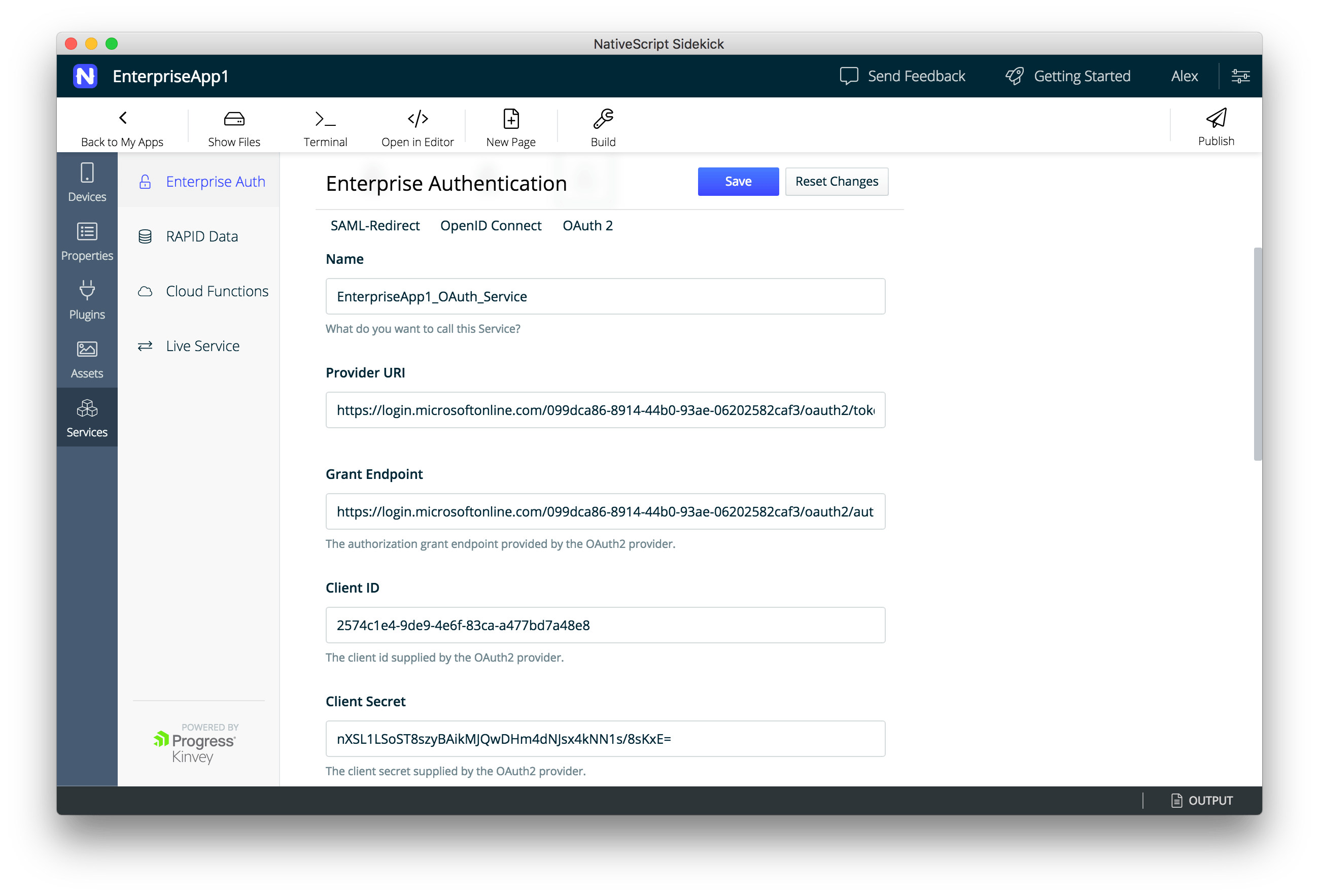This screenshot has height=896, width=1319.
Task: Open the settings sliders icon
Action: 1240,76
